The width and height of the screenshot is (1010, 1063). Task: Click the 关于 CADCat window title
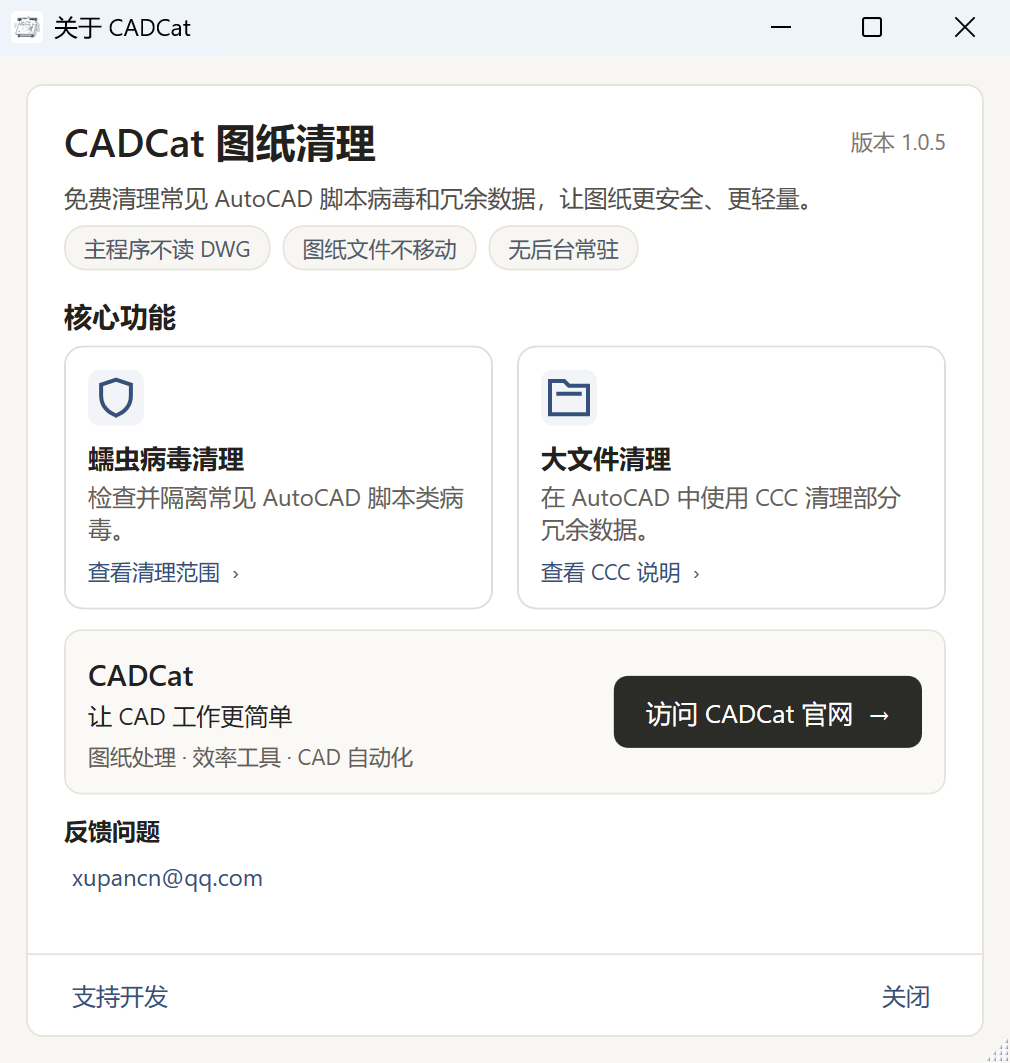[122, 28]
